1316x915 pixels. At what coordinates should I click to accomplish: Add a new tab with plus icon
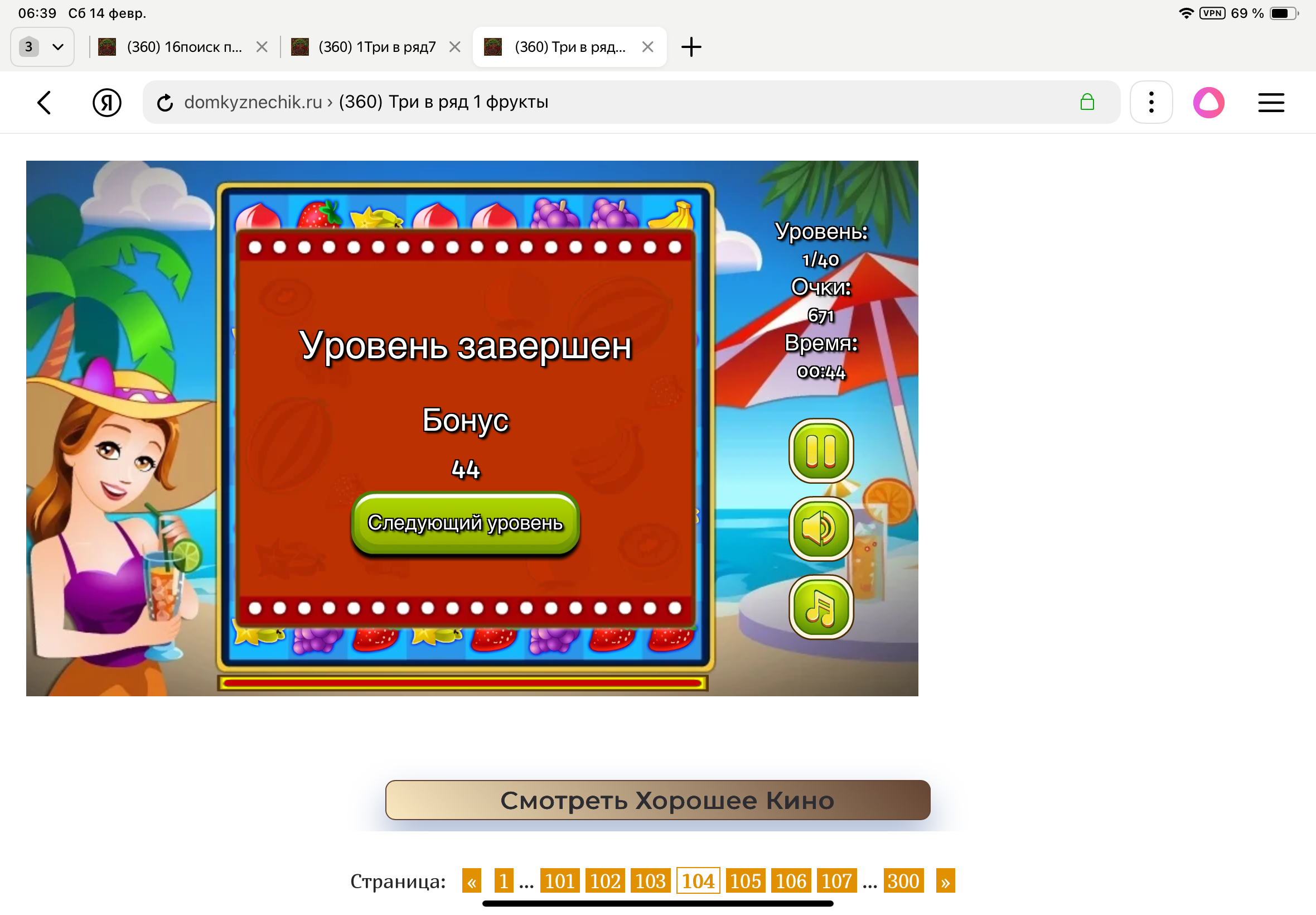691,47
